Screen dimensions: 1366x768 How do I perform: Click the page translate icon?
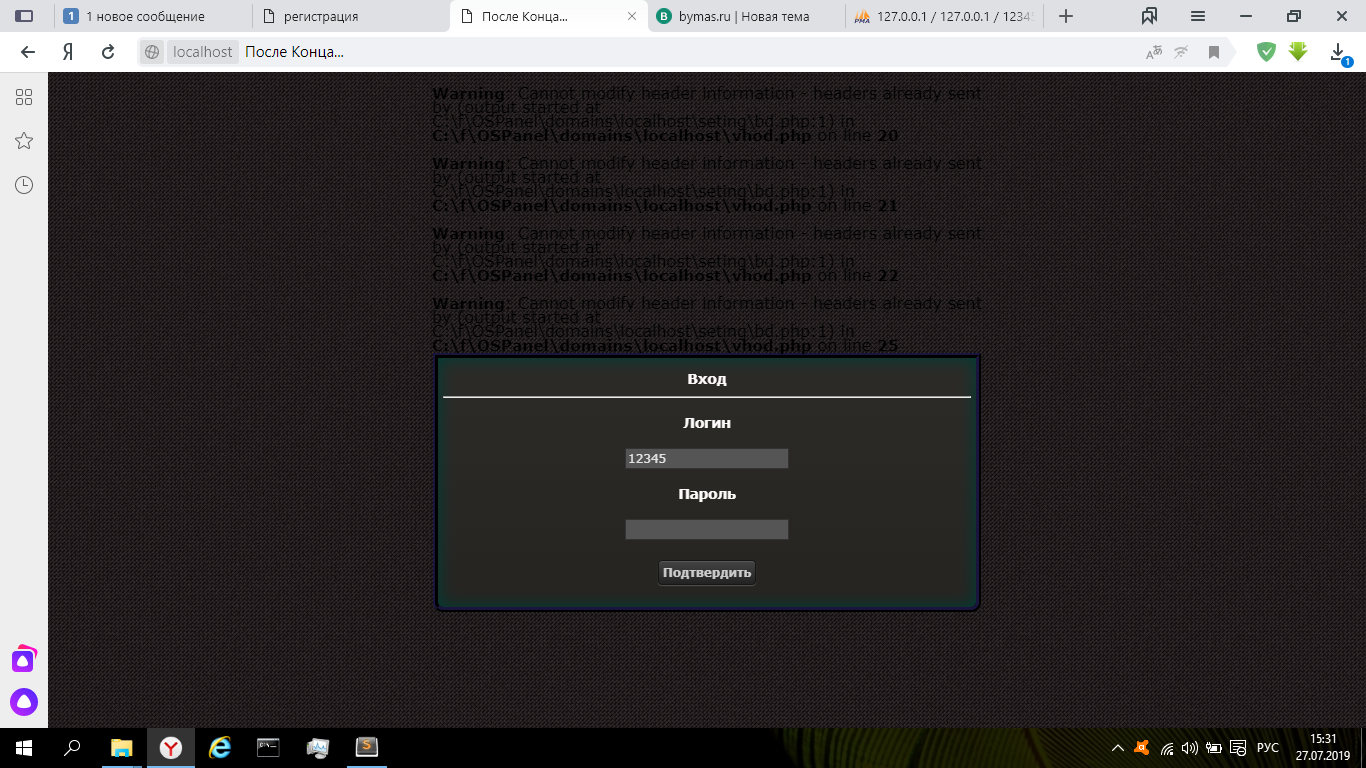(1154, 52)
